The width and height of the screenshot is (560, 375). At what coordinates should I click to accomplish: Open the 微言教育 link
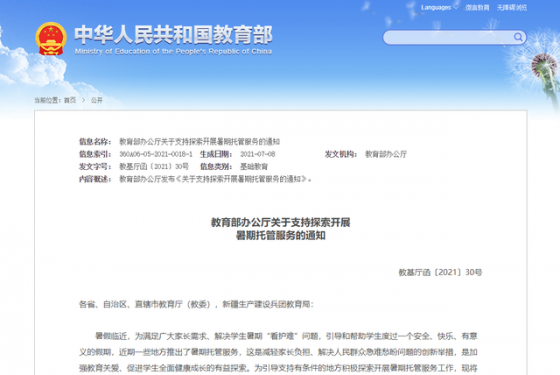tap(477, 8)
